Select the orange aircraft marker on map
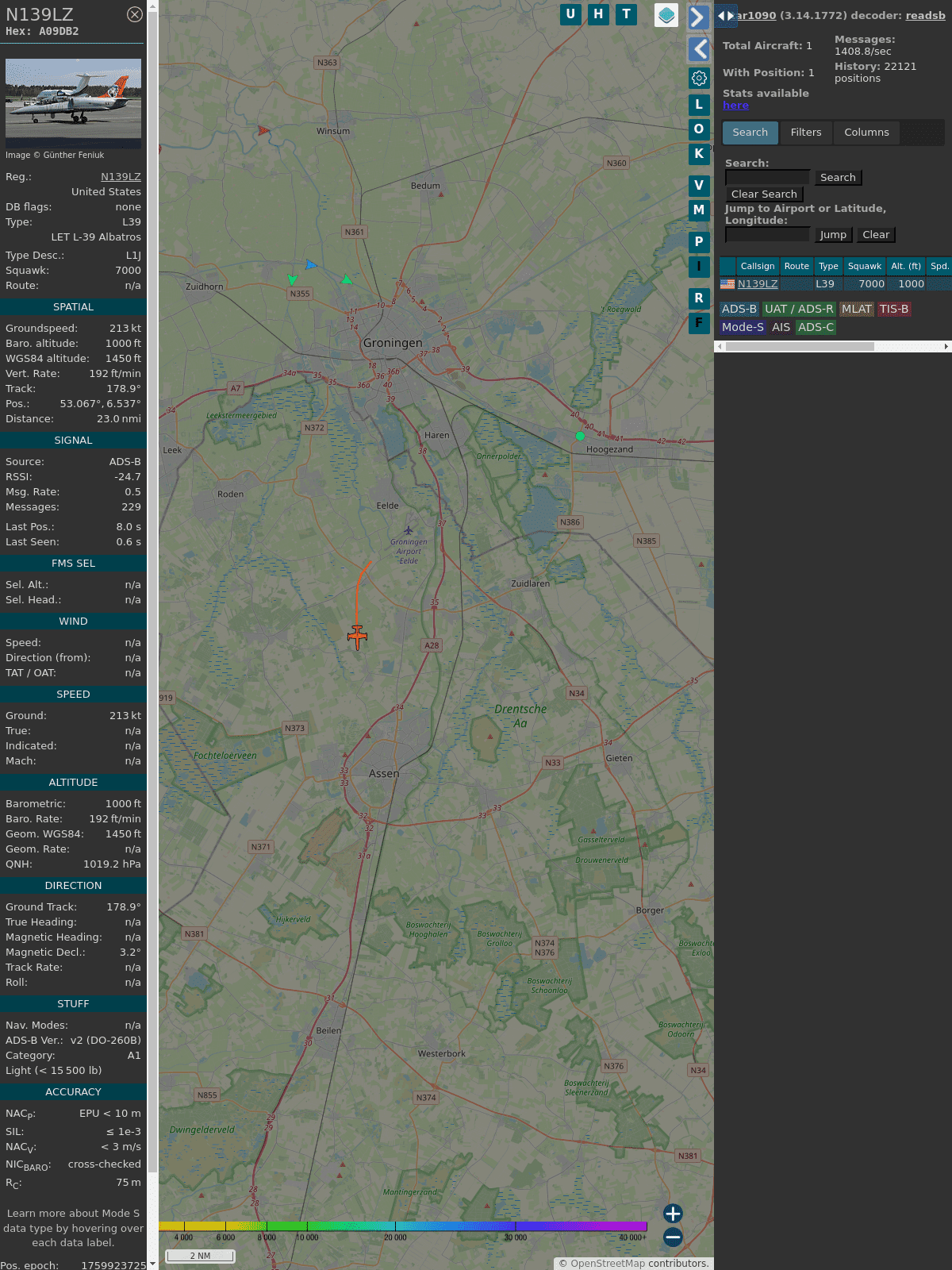 pos(357,636)
